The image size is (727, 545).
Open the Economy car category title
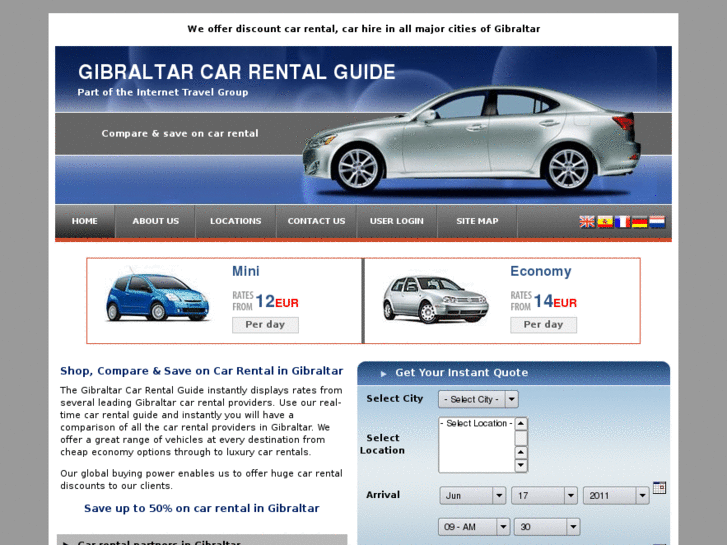(541, 271)
